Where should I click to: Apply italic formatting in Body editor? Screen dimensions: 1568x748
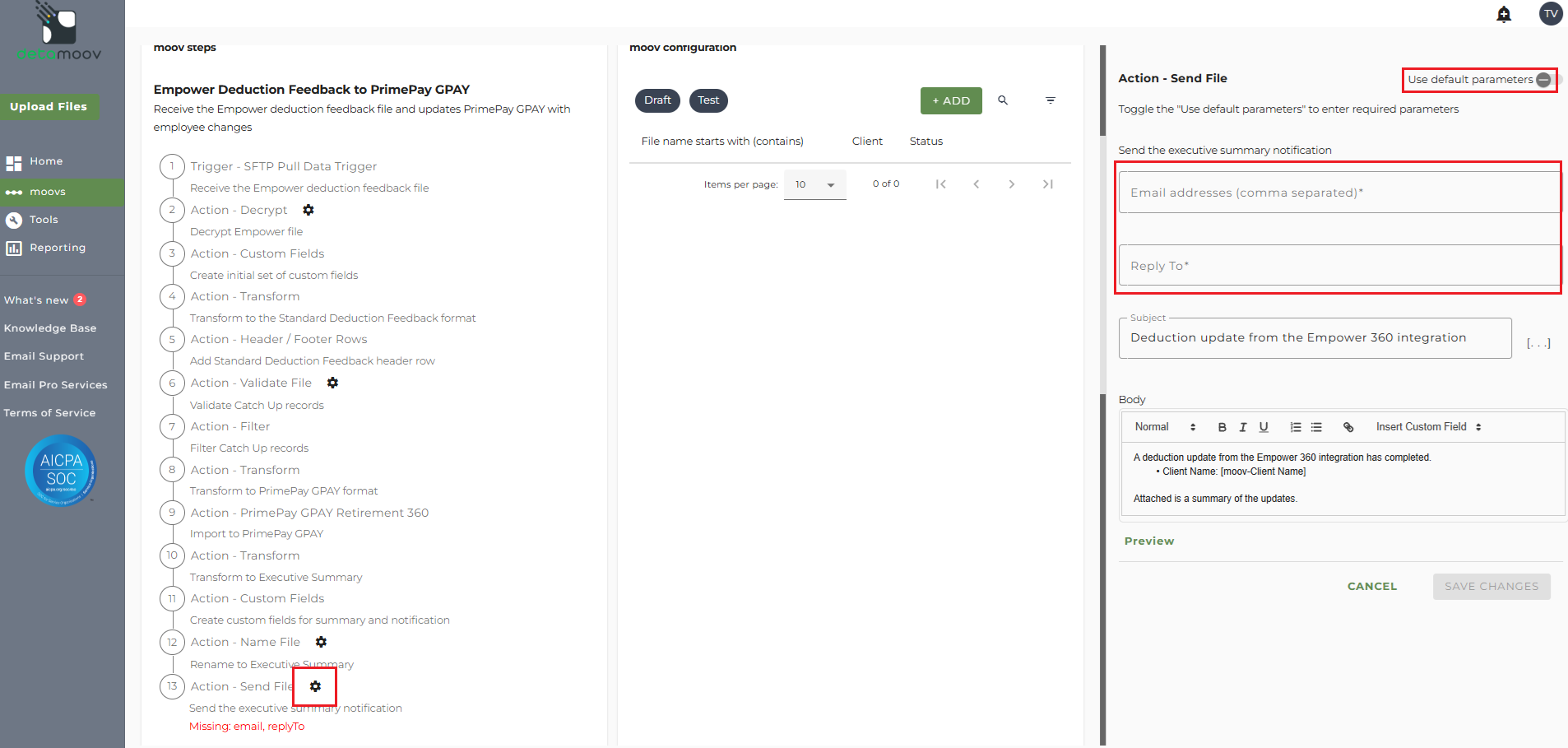(x=1243, y=427)
